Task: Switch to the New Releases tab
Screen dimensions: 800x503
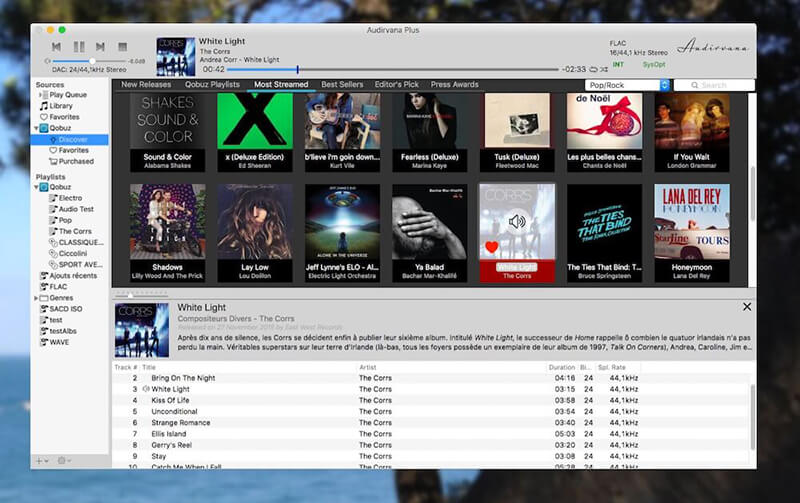Action: tap(146, 85)
